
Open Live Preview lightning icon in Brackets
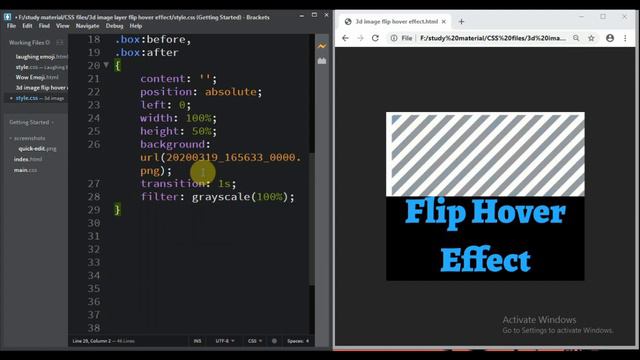click(322, 46)
